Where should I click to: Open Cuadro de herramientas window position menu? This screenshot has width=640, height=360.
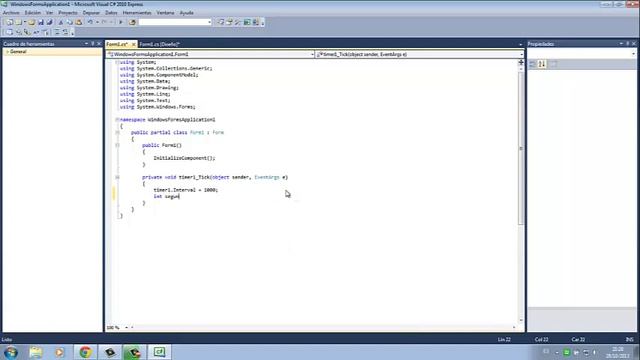pyautogui.click(x=86, y=44)
